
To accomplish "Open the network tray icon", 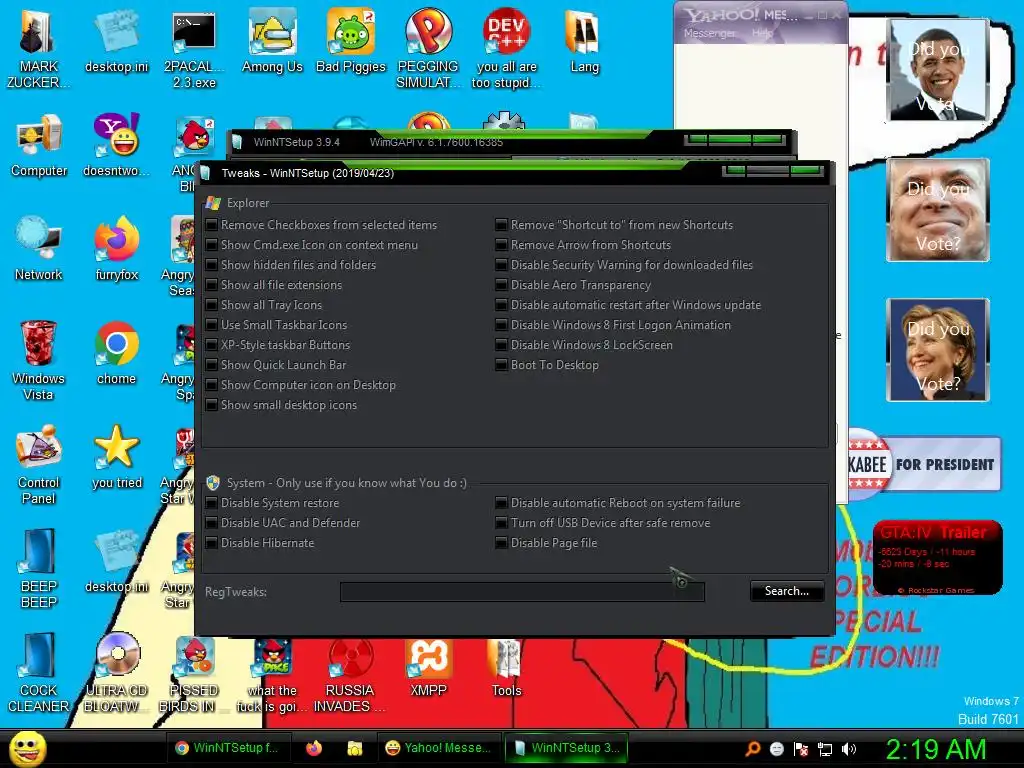I will tap(825, 749).
